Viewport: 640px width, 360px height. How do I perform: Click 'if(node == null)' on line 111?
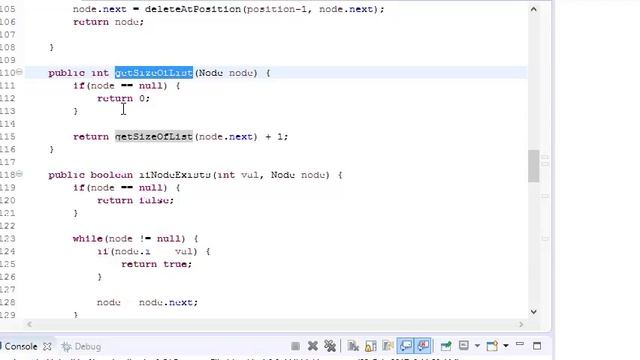coord(120,86)
